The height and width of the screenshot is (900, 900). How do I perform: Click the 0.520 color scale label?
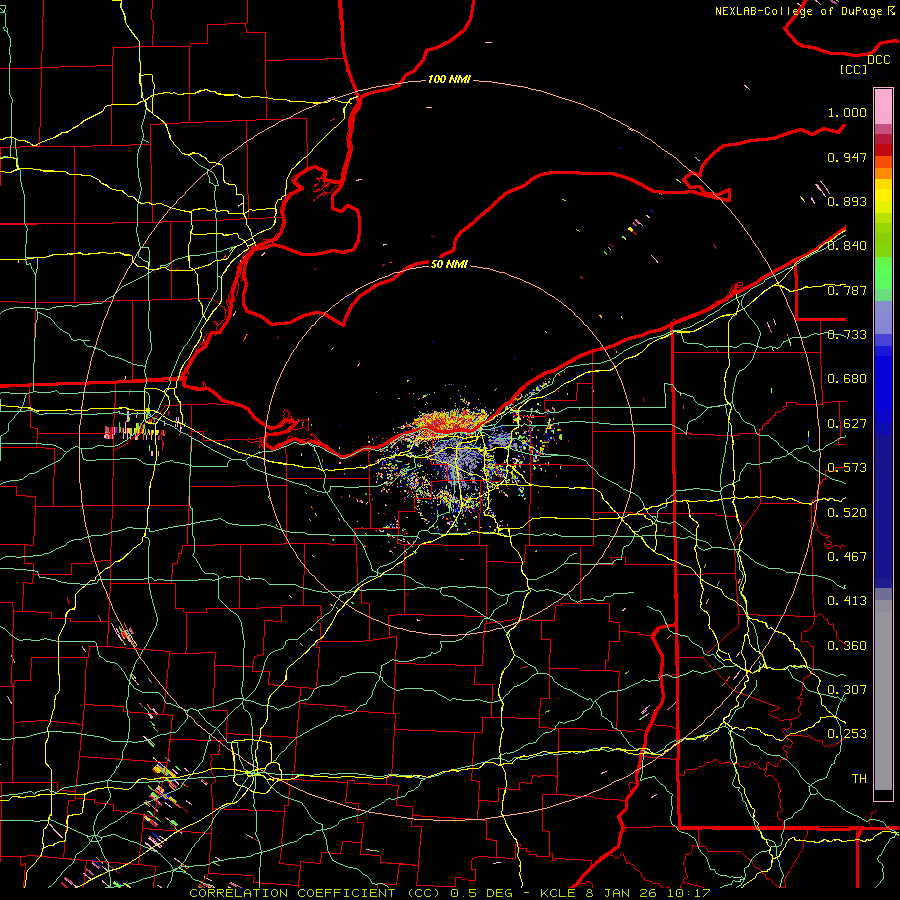pyautogui.click(x=847, y=513)
